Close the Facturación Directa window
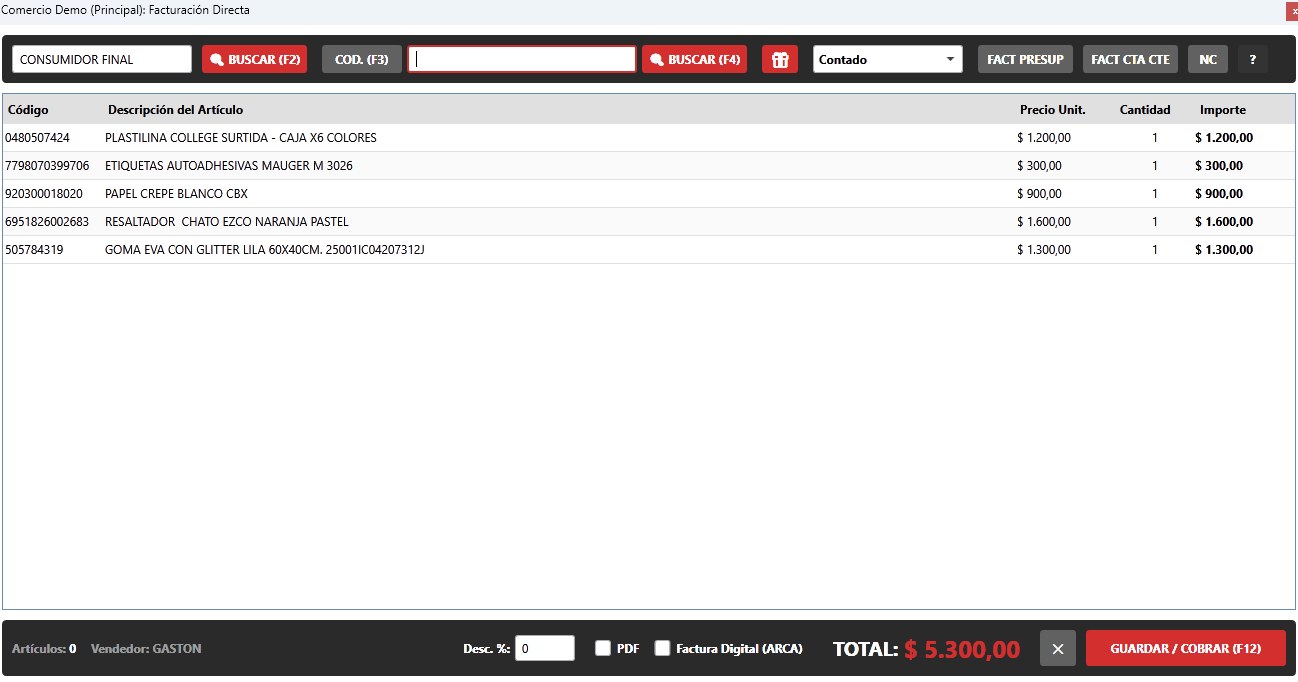The image size is (1298, 682). click(x=1292, y=10)
